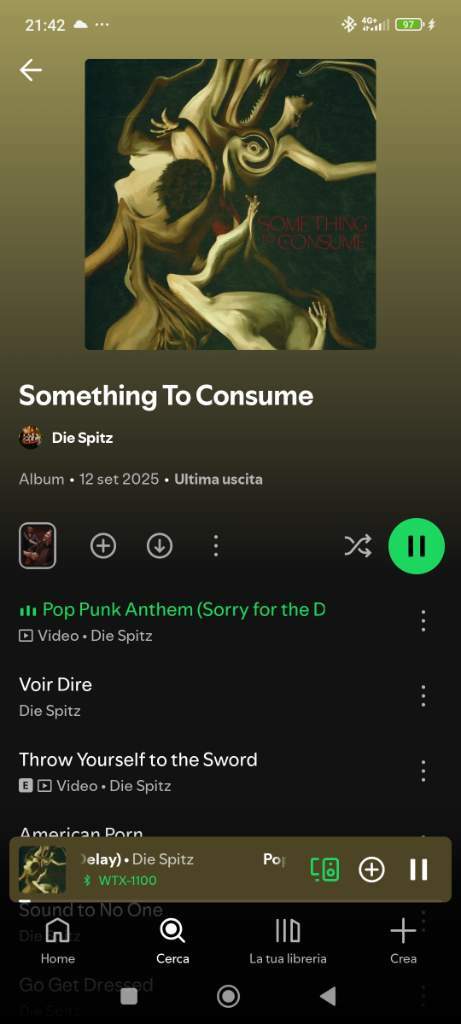Pause from the mini player bar

(x=419, y=869)
